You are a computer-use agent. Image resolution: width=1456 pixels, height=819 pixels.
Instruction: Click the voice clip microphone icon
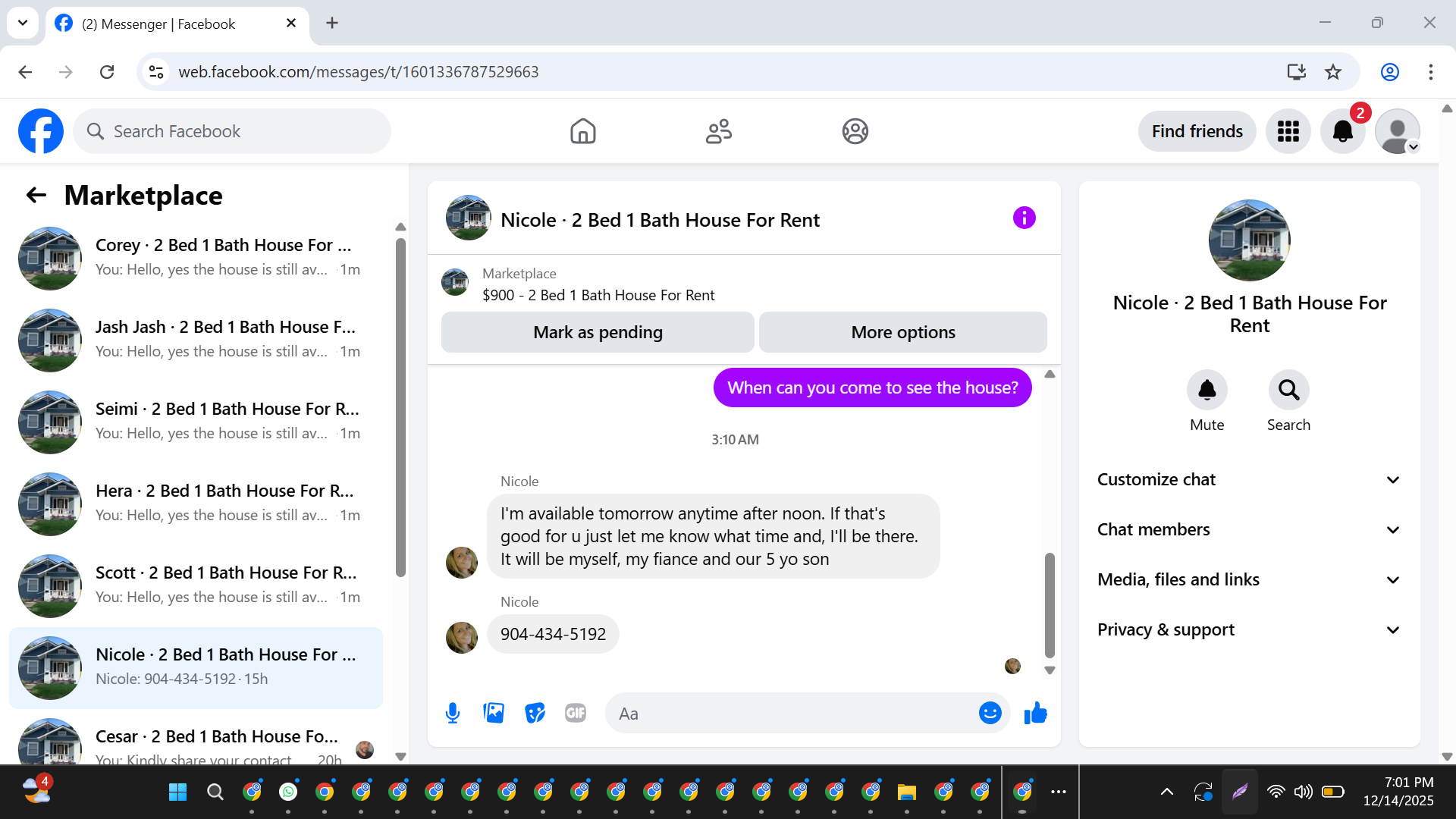pyautogui.click(x=453, y=713)
